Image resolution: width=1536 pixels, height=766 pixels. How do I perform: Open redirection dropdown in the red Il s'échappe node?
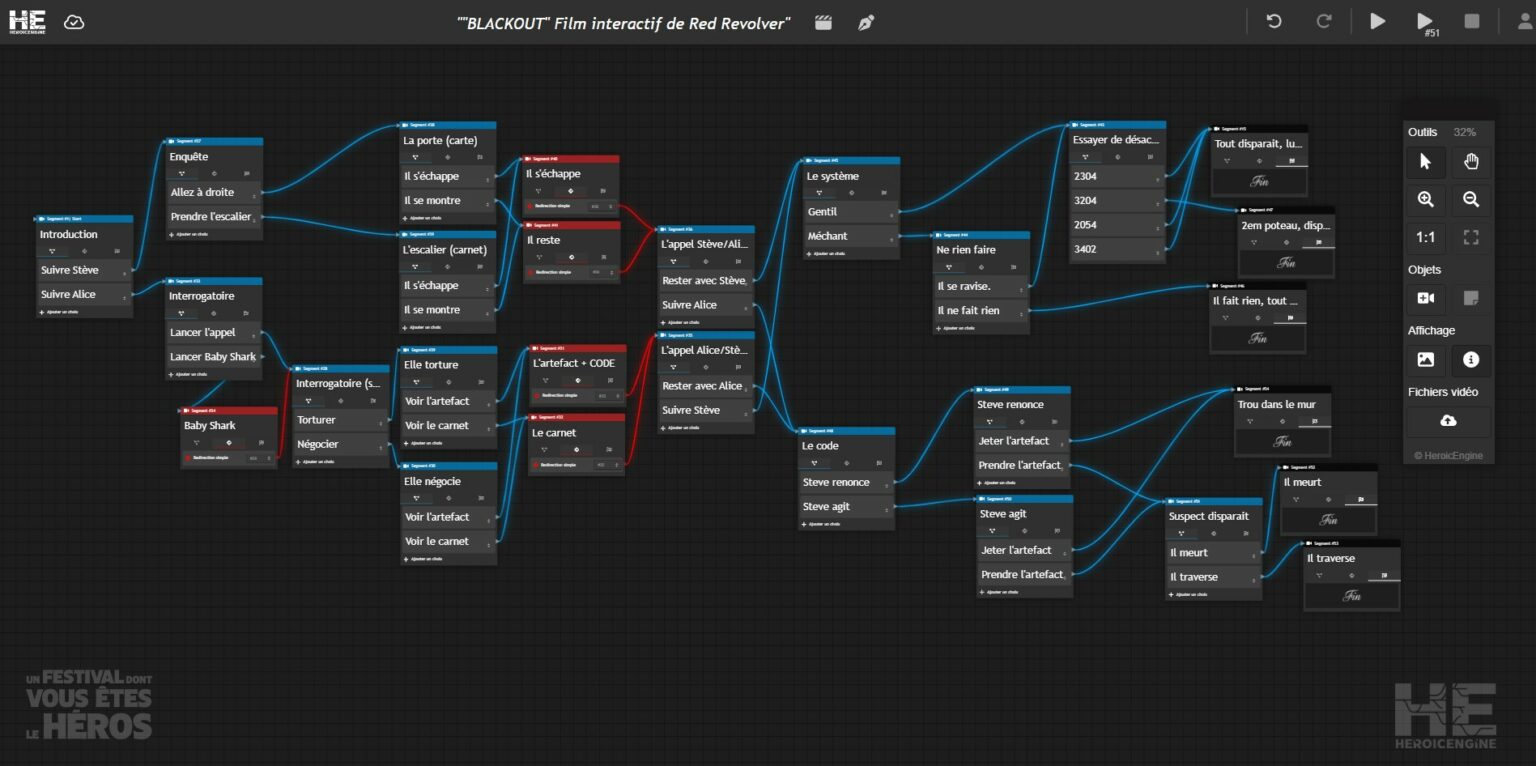click(x=602, y=206)
